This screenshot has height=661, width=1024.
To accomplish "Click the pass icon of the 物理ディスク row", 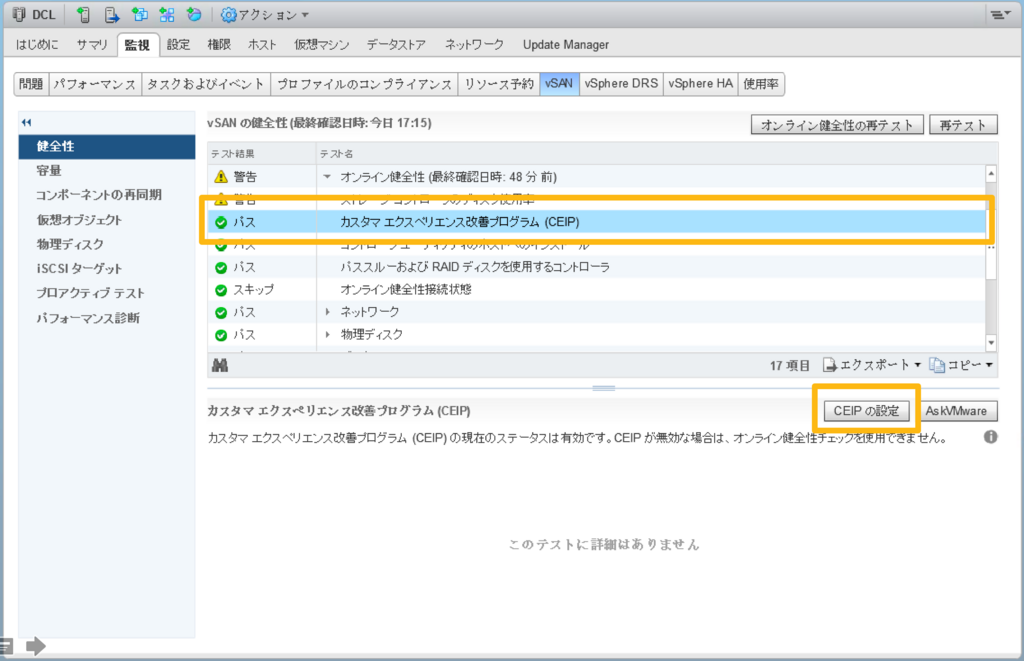I will click(x=221, y=335).
